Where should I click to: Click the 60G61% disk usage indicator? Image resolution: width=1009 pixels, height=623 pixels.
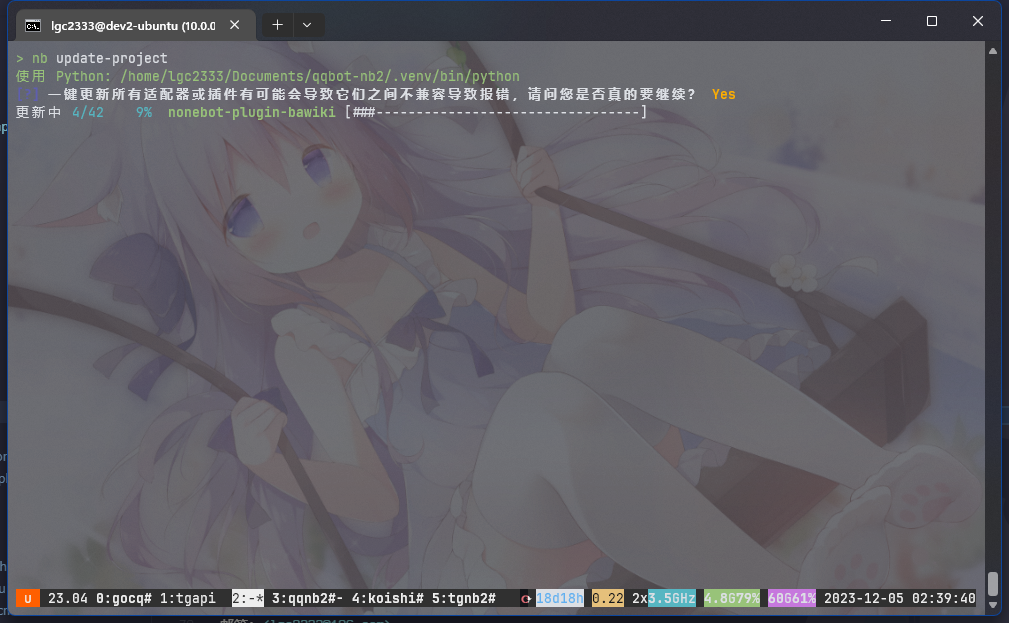click(792, 599)
